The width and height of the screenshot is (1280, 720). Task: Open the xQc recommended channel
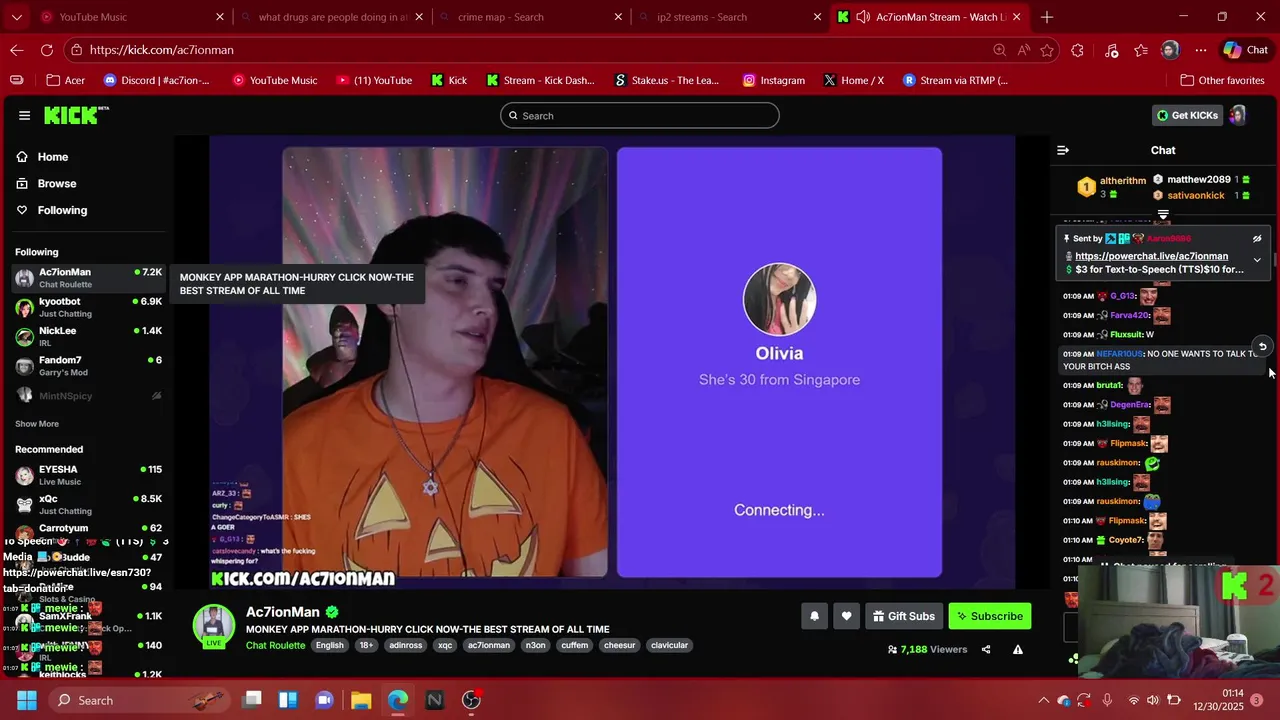click(x=88, y=504)
